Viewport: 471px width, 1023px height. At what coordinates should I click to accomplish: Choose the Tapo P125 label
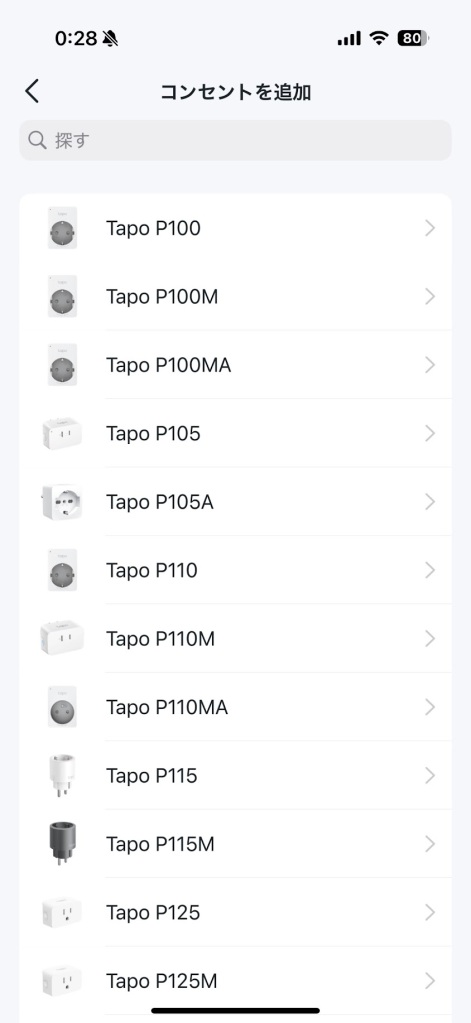[153, 912]
